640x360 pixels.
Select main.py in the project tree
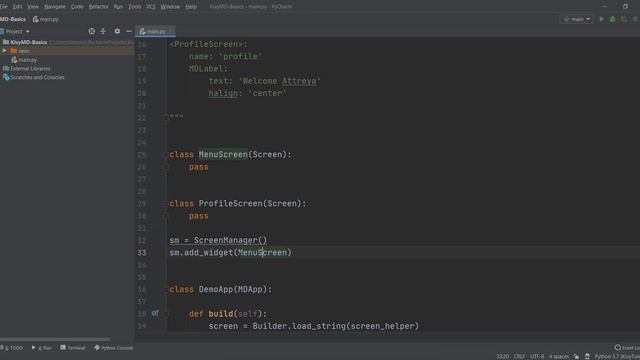pyautogui.click(x=24, y=60)
